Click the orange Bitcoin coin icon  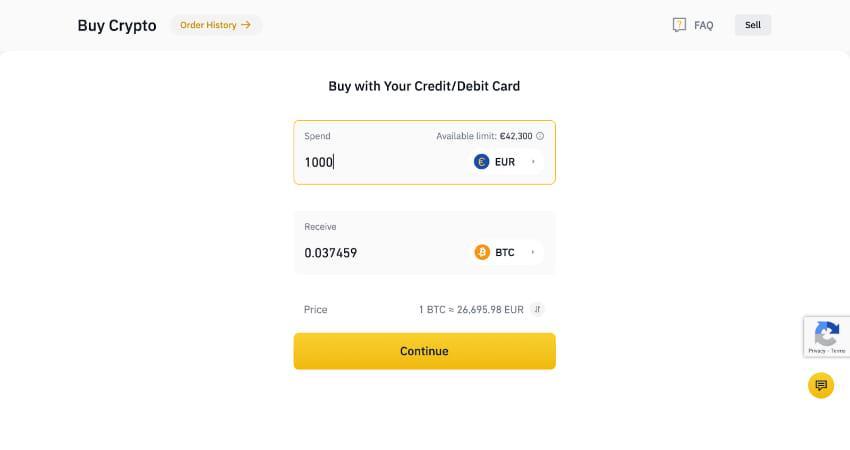tap(482, 252)
